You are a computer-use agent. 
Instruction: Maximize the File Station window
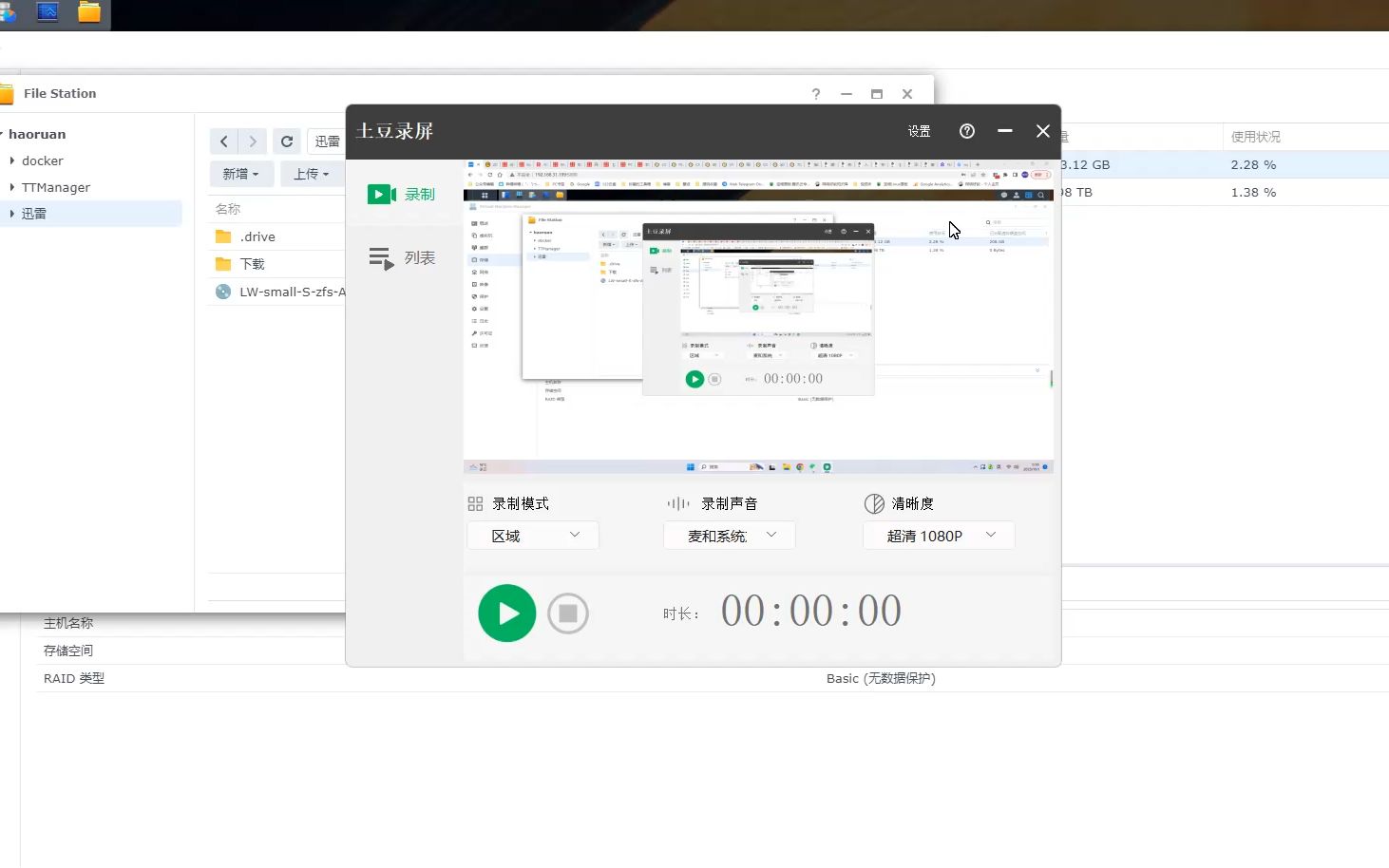pyautogui.click(x=877, y=93)
